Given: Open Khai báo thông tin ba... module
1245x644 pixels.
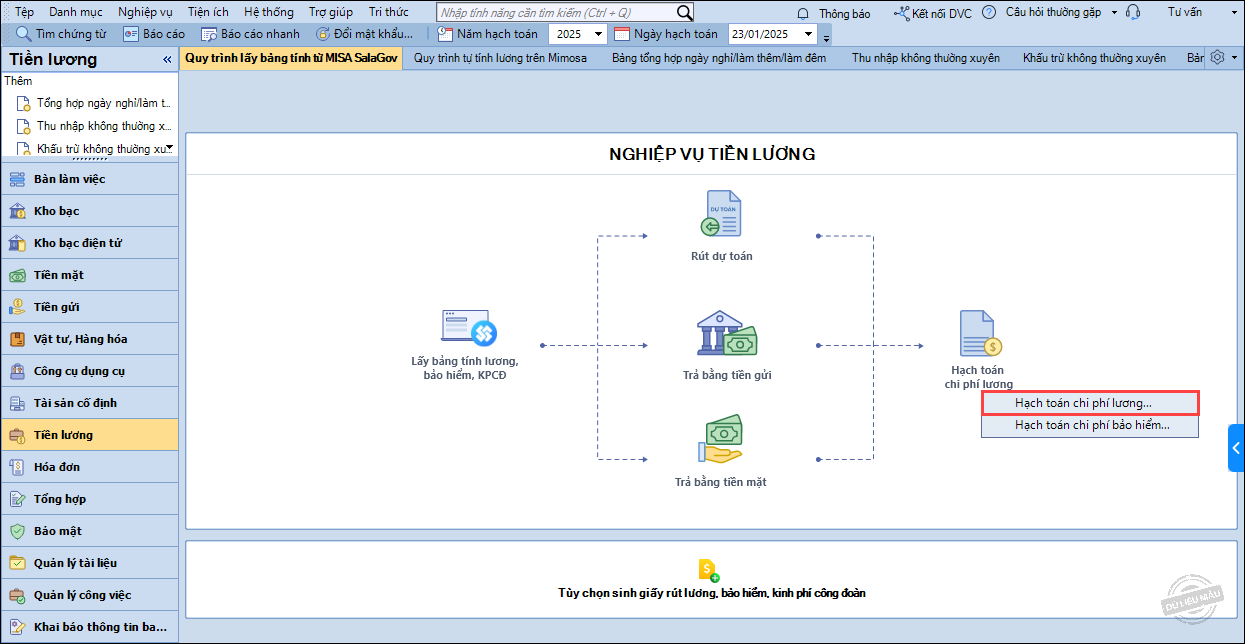Looking at the screenshot, I should (89, 627).
